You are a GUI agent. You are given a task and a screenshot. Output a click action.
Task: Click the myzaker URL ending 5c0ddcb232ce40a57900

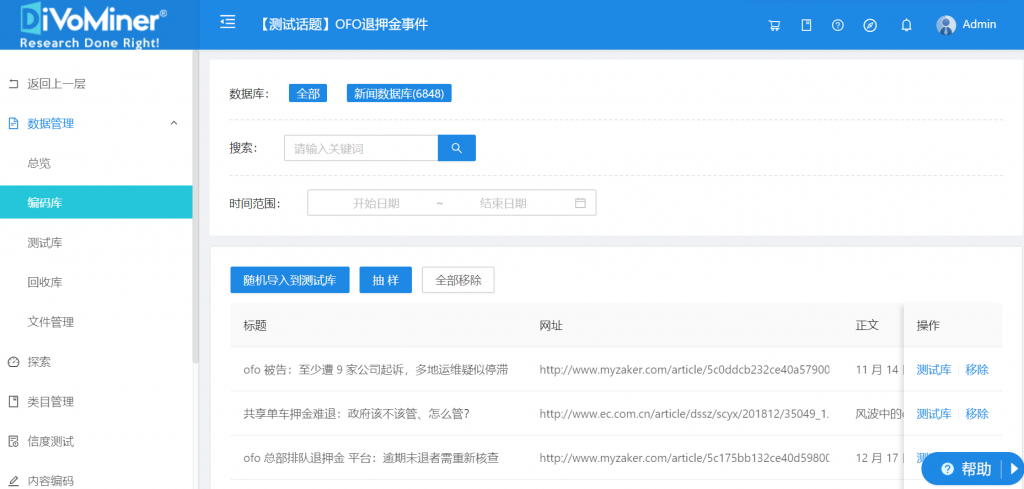click(x=684, y=370)
